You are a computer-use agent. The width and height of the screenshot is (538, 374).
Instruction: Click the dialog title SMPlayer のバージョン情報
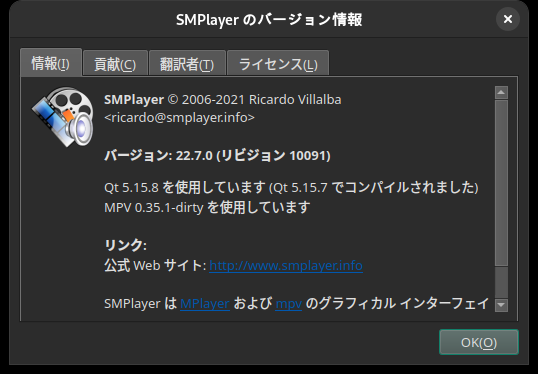[269, 20]
